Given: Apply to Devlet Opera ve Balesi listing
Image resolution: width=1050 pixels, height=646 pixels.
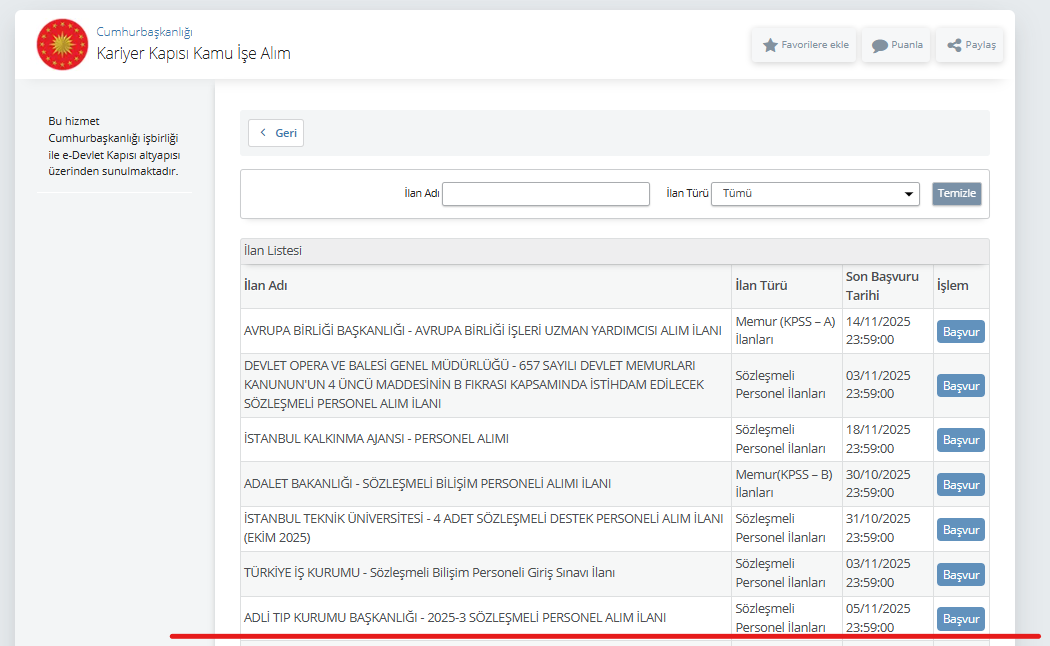Looking at the screenshot, I should [960, 385].
